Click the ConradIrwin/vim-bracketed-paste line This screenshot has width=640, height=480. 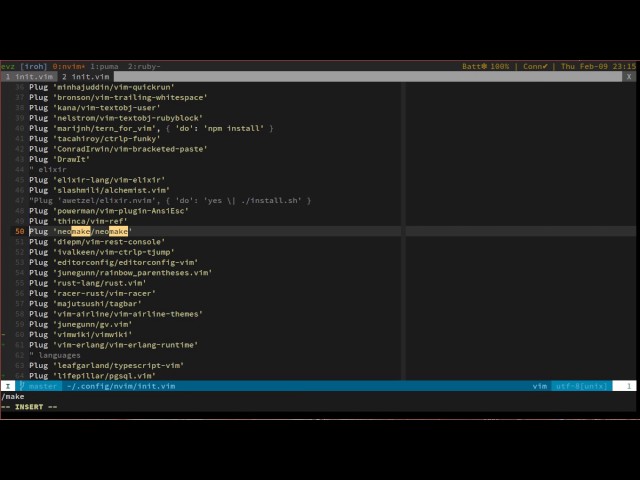tap(118, 149)
